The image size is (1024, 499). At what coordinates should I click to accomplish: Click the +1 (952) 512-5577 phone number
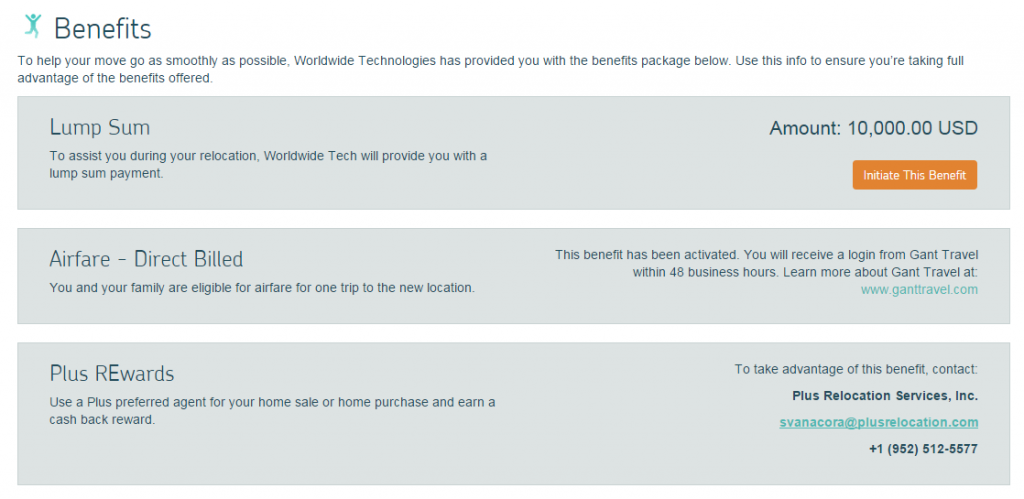[x=923, y=449]
